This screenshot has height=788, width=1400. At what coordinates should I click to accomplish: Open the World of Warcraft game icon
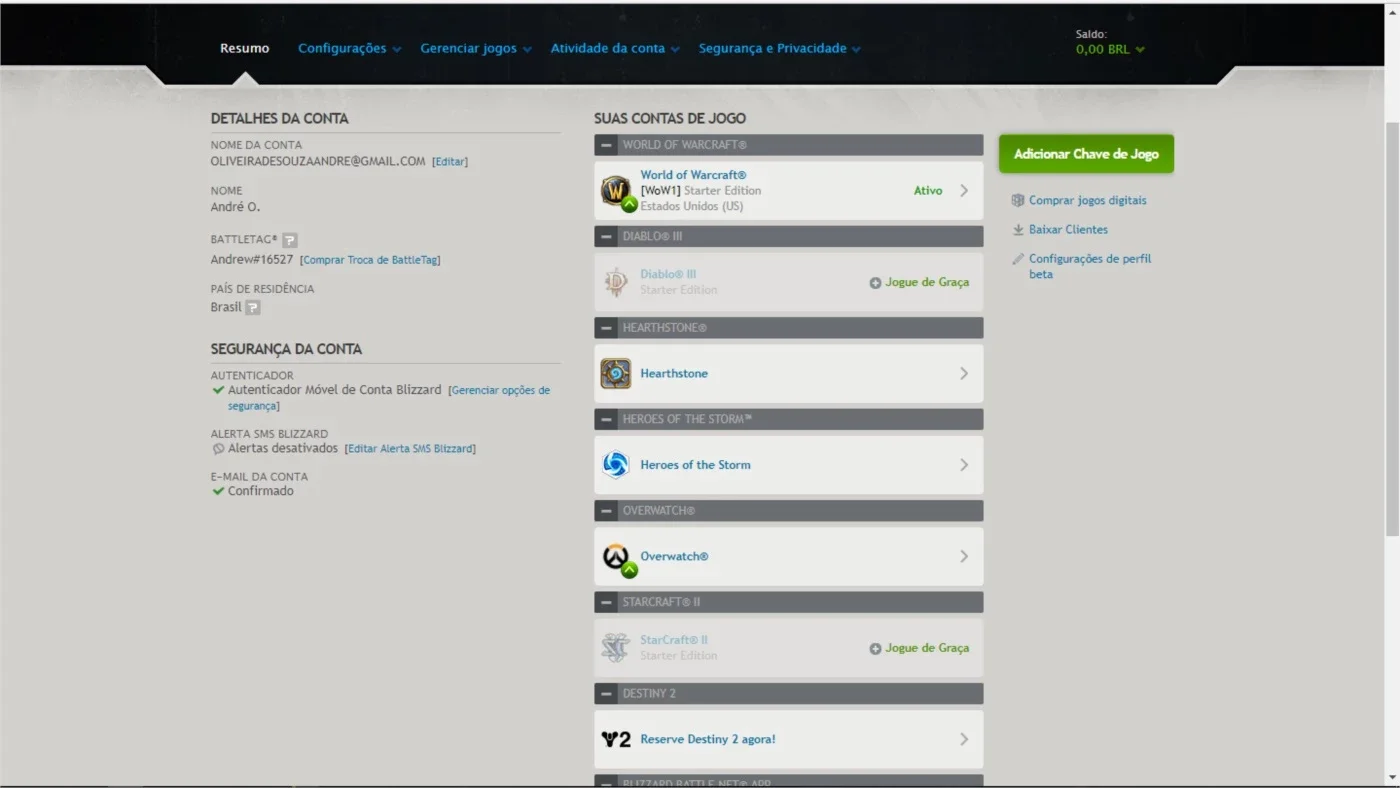[616, 191]
